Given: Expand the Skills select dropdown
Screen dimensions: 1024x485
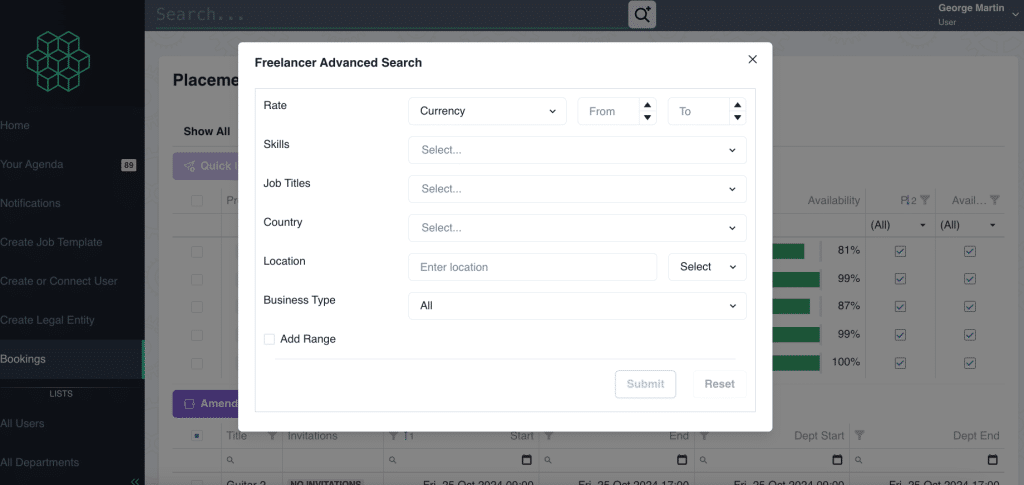Looking at the screenshot, I should 577,150.
